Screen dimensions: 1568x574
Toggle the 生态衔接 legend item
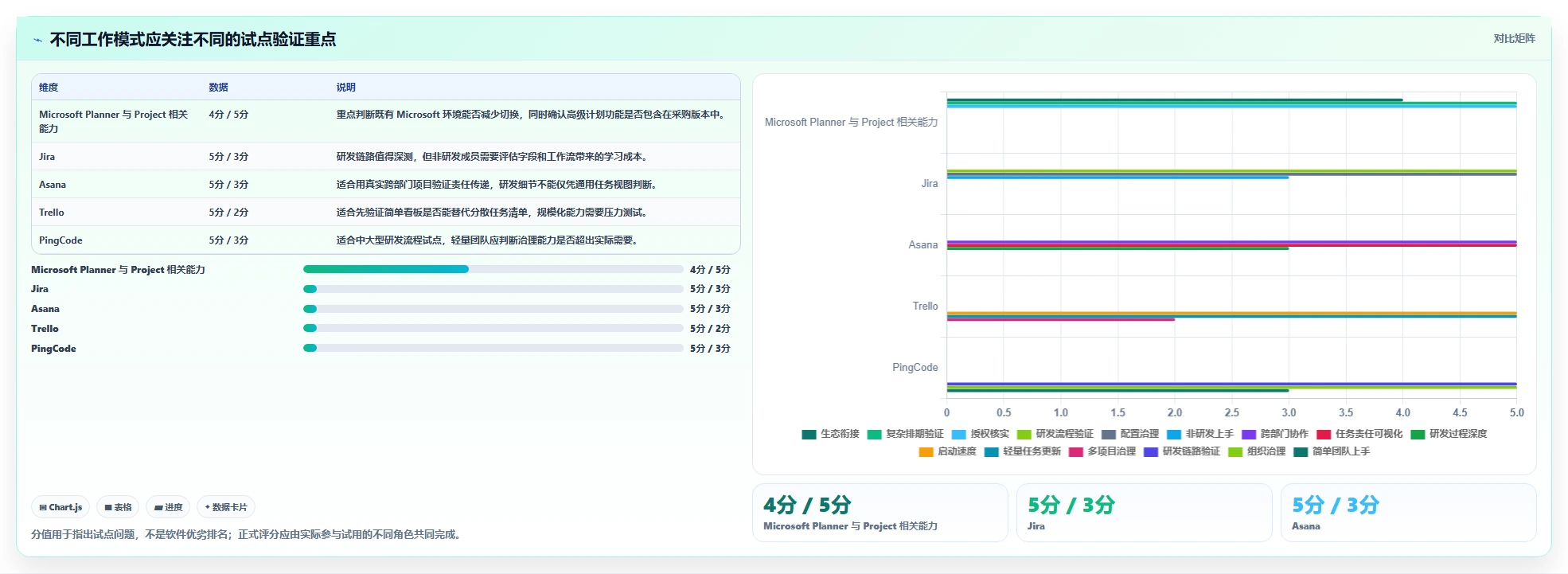830,434
